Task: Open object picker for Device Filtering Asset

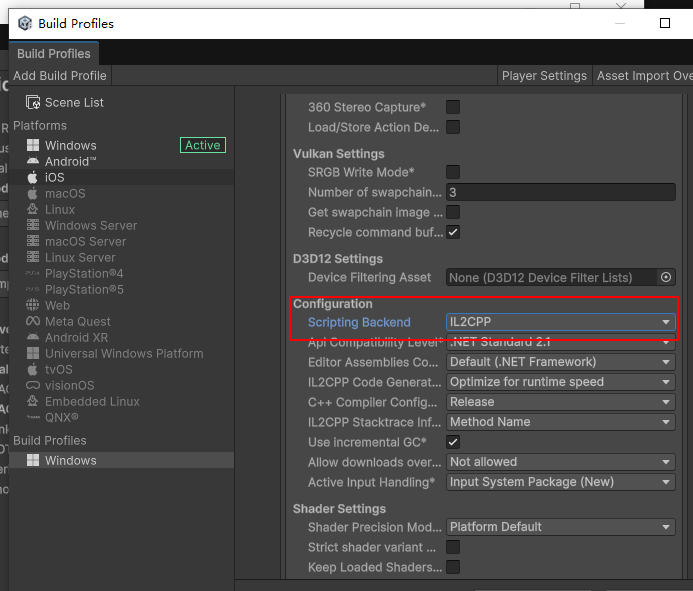Action: [x=666, y=277]
